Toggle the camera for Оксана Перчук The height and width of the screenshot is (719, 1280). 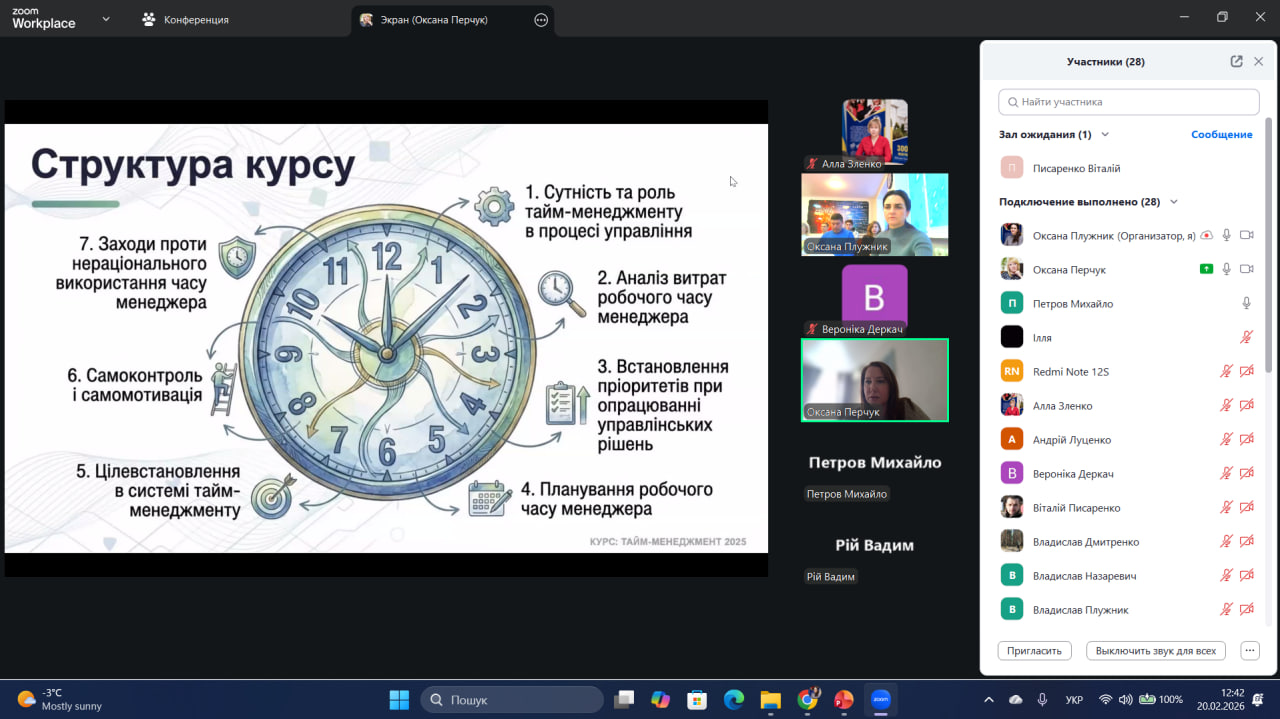tap(1246, 269)
